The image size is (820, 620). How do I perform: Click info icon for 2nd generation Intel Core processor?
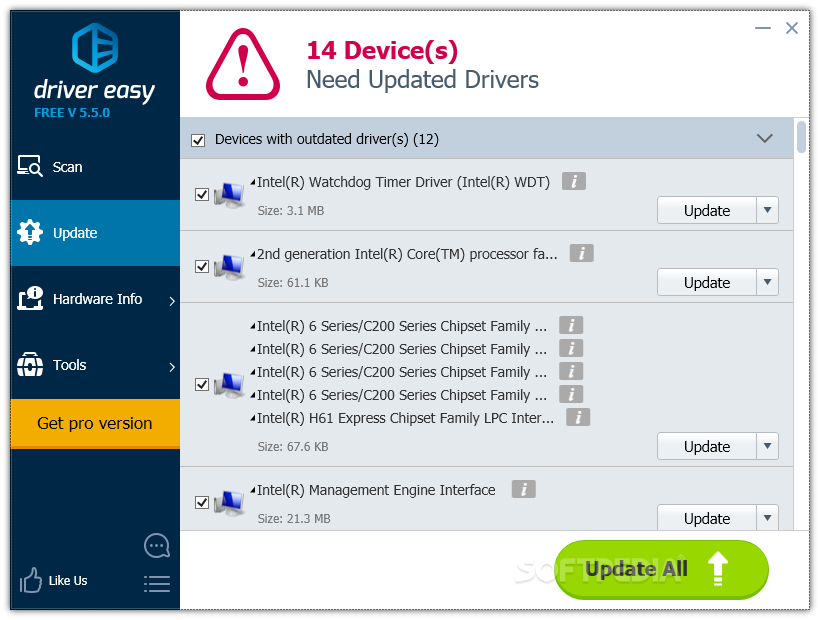pyautogui.click(x=582, y=254)
